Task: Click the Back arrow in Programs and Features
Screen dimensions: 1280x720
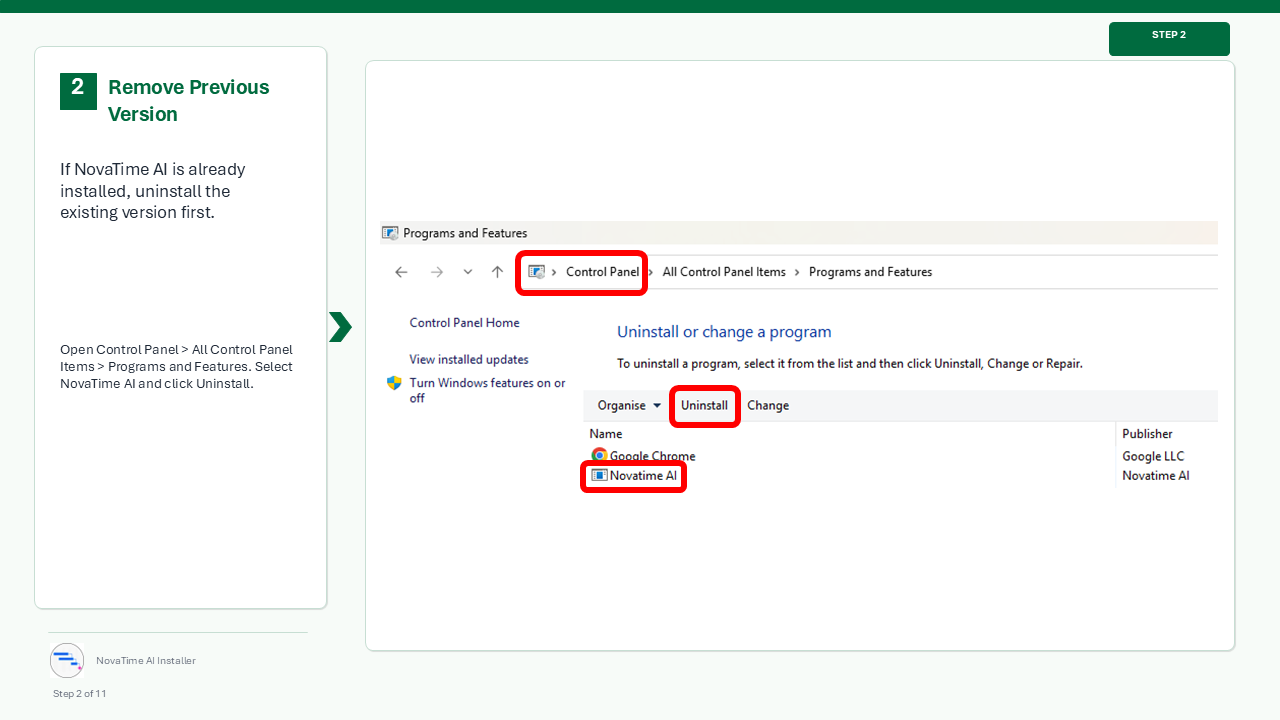Action: 401,272
